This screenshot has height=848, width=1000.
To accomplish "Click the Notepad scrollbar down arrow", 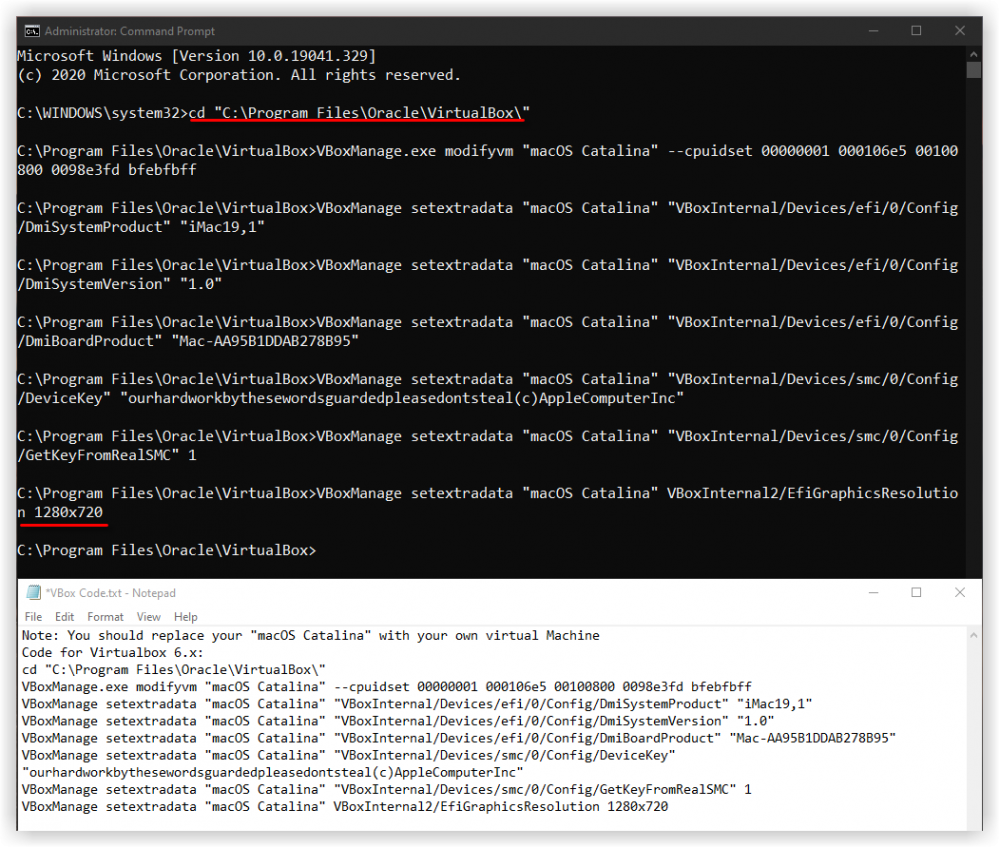I will (x=972, y=820).
